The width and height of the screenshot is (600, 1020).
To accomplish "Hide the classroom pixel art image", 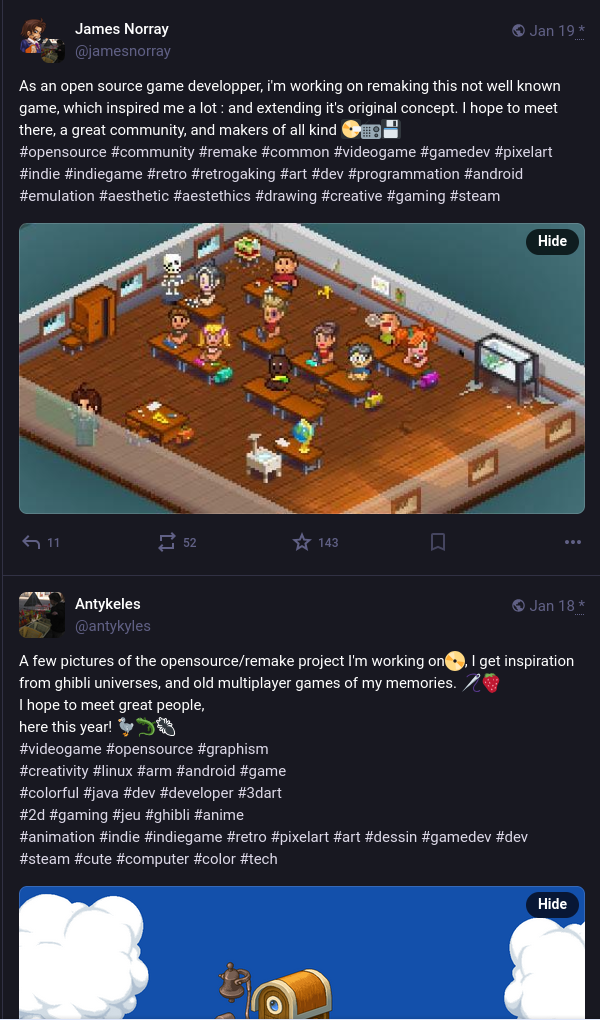I will pyautogui.click(x=552, y=241).
